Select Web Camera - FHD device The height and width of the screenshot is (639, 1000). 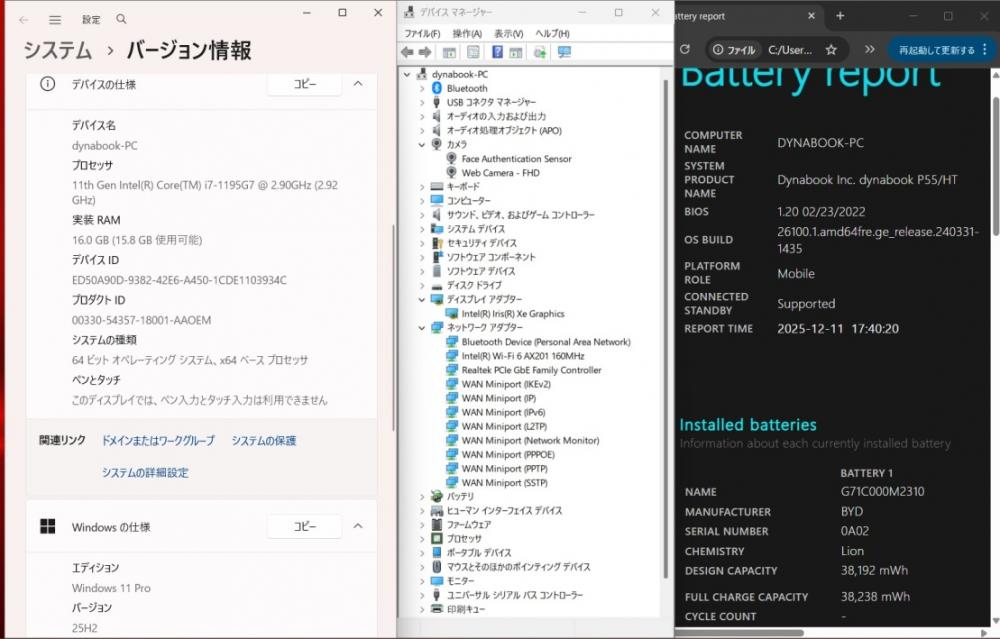pos(501,173)
